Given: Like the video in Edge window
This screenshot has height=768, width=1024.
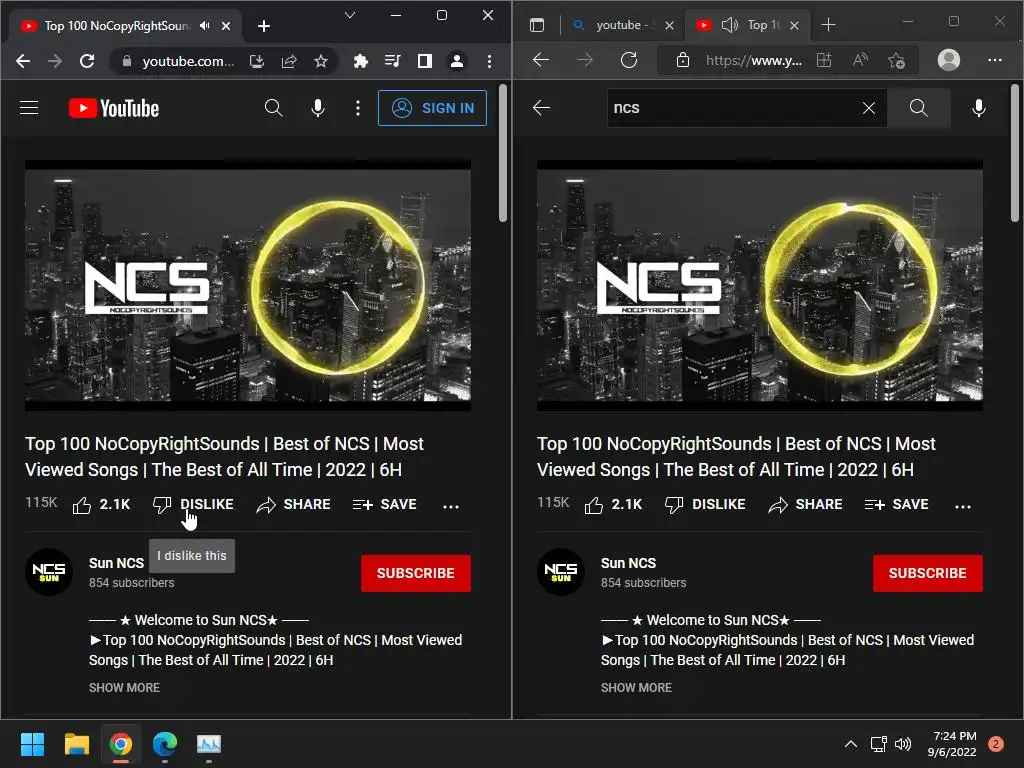Looking at the screenshot, I should tap(613, 504).
